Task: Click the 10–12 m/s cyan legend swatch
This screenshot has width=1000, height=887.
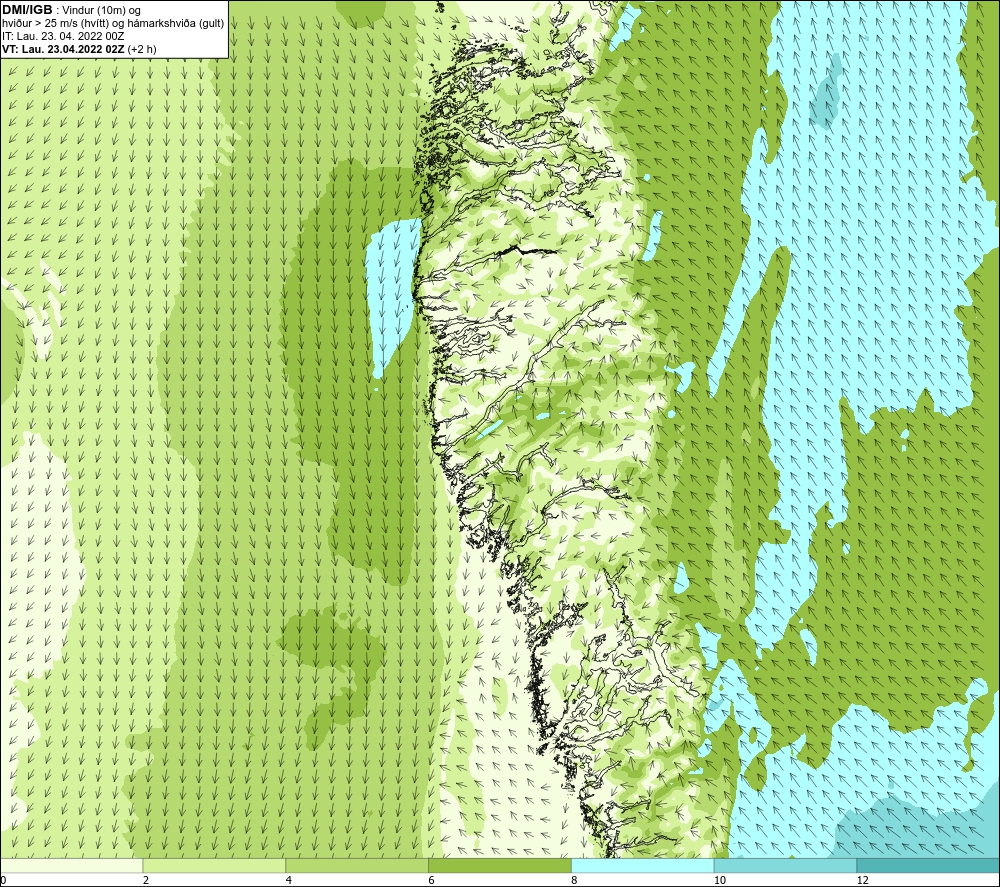Action: click(x=786, y=865)
